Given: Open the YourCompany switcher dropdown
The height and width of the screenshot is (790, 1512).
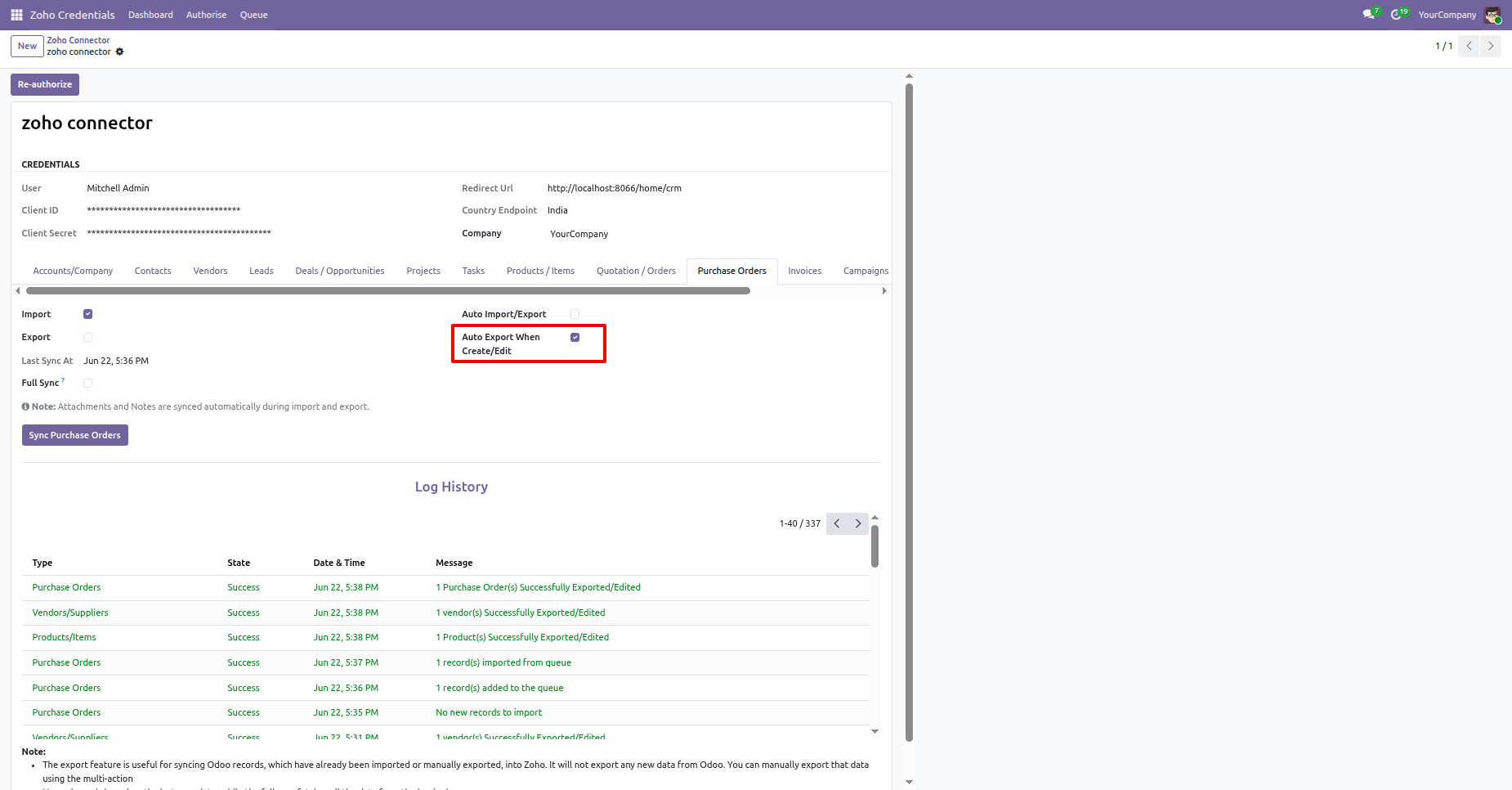Looking at the screenshot, I should (x=1447, y=15).
